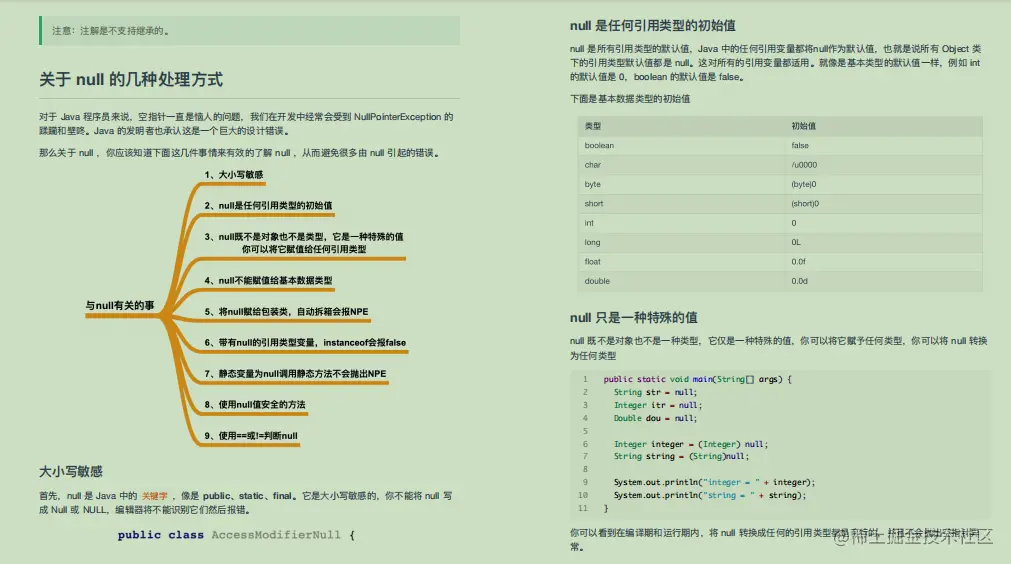
Task: Click code line String string = (String)null;
Action: coord(682,456)
